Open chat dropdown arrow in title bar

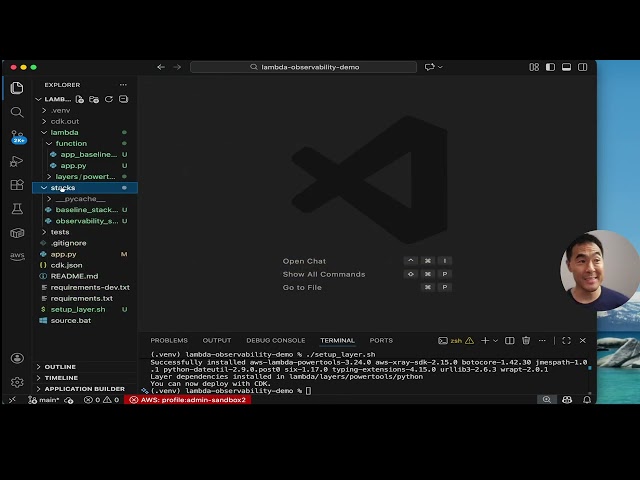[x=440, y=67]
